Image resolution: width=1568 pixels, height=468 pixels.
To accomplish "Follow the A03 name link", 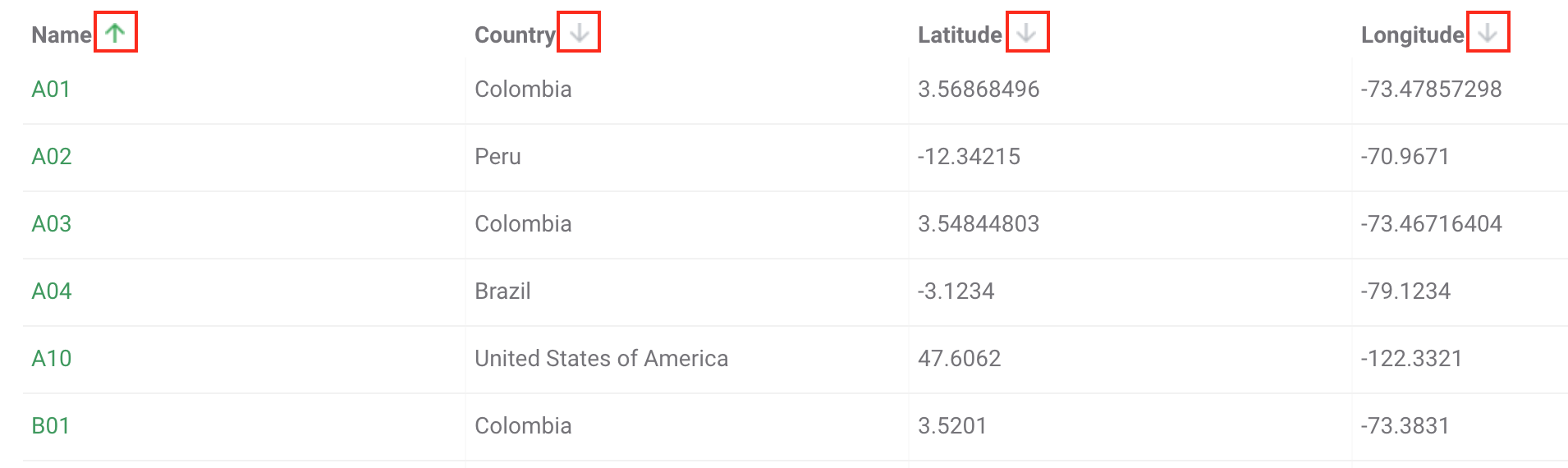I will pos(52,224).
